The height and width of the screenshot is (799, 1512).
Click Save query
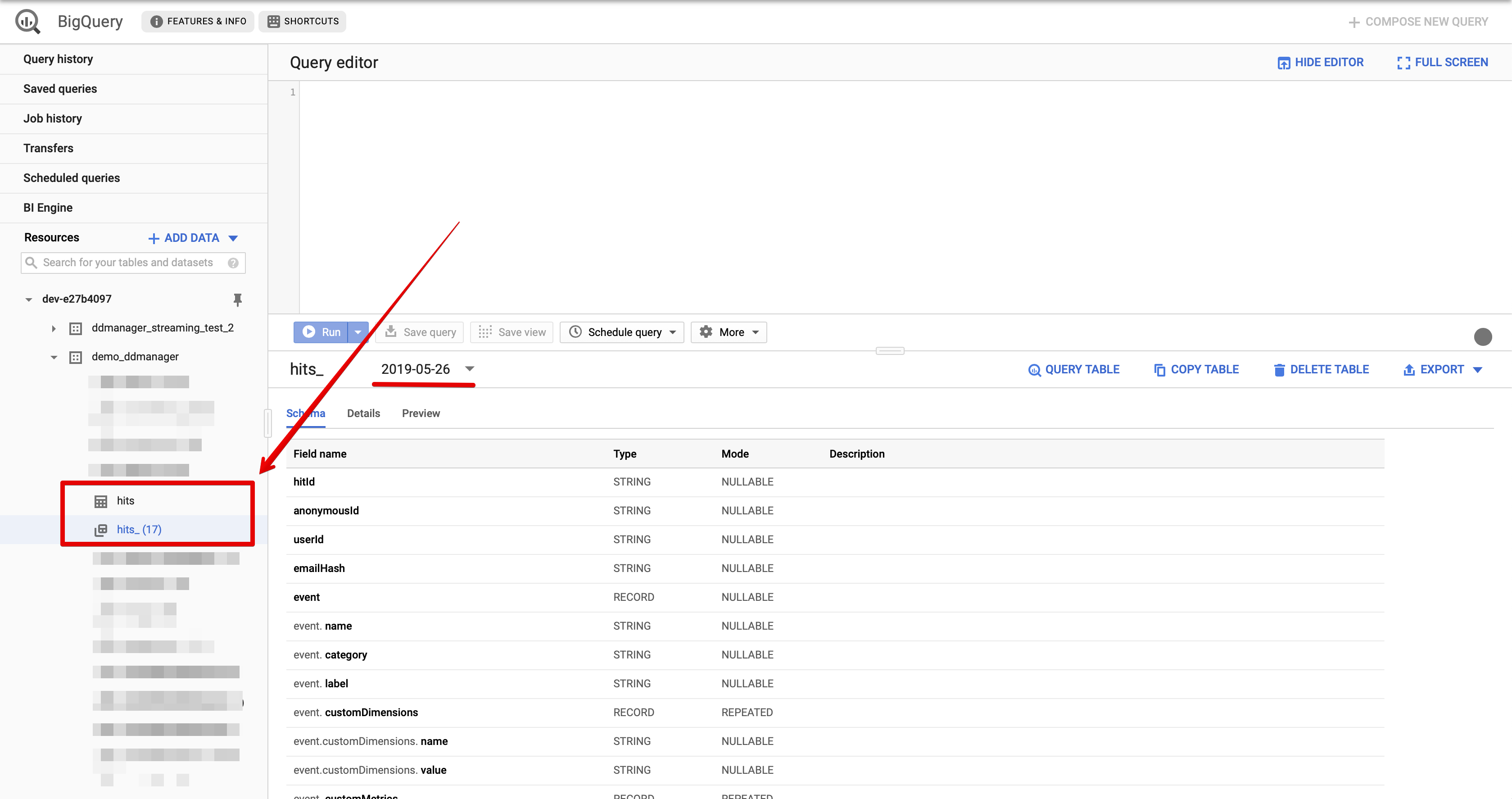(420, 332)
